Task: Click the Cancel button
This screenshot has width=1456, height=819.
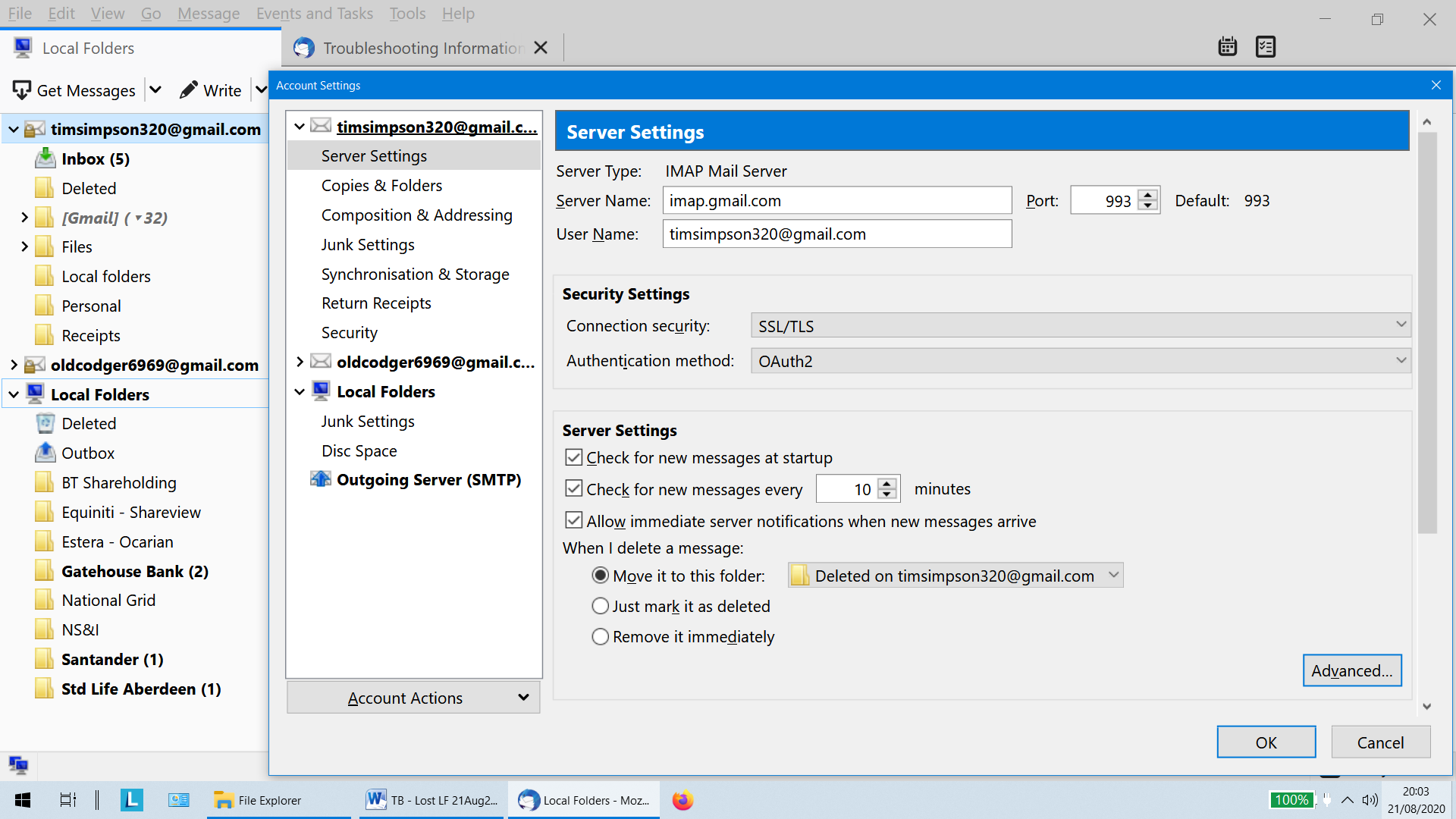Action: [1381, 742]
